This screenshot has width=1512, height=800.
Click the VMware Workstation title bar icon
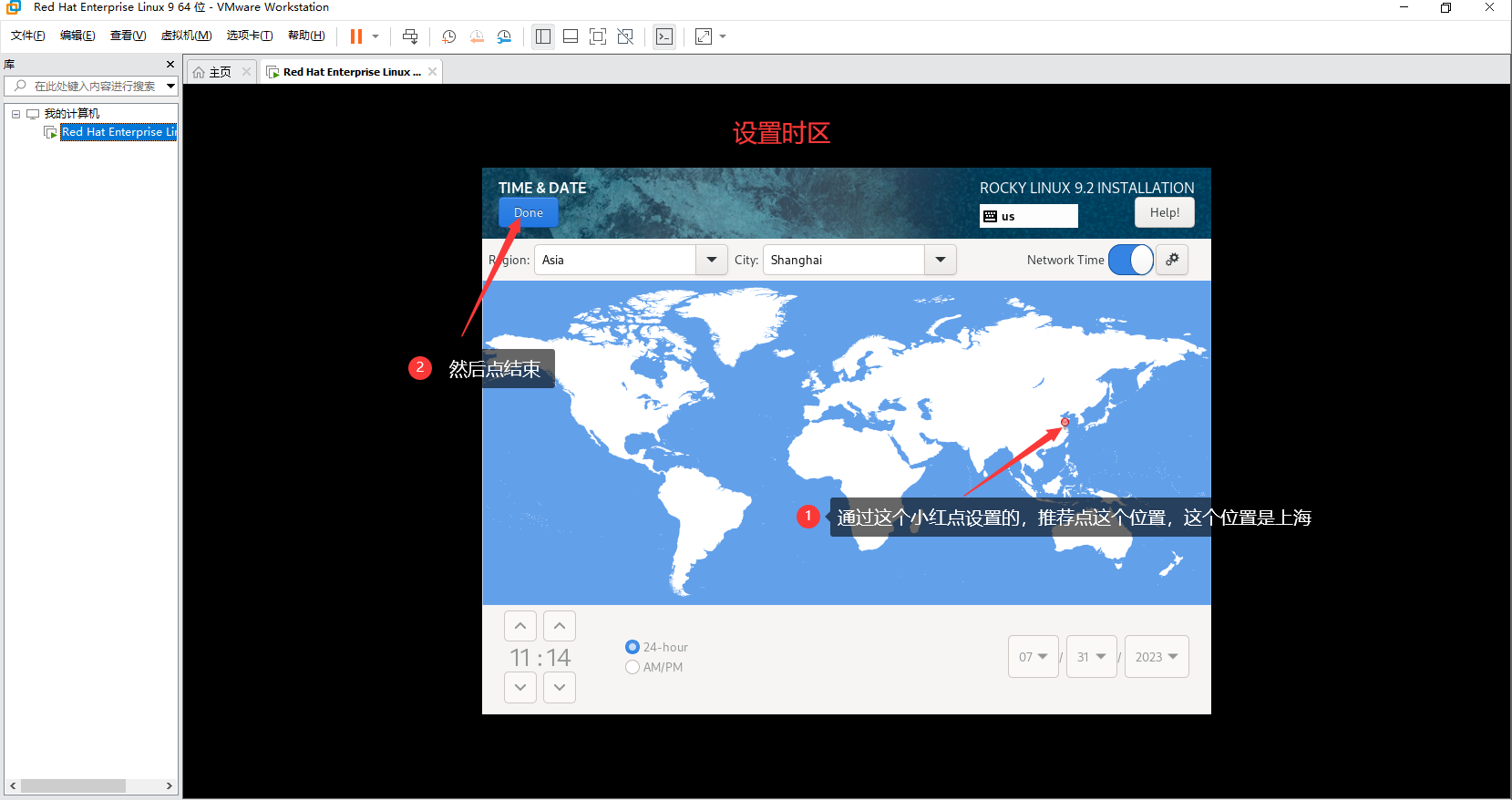(14, 7)
